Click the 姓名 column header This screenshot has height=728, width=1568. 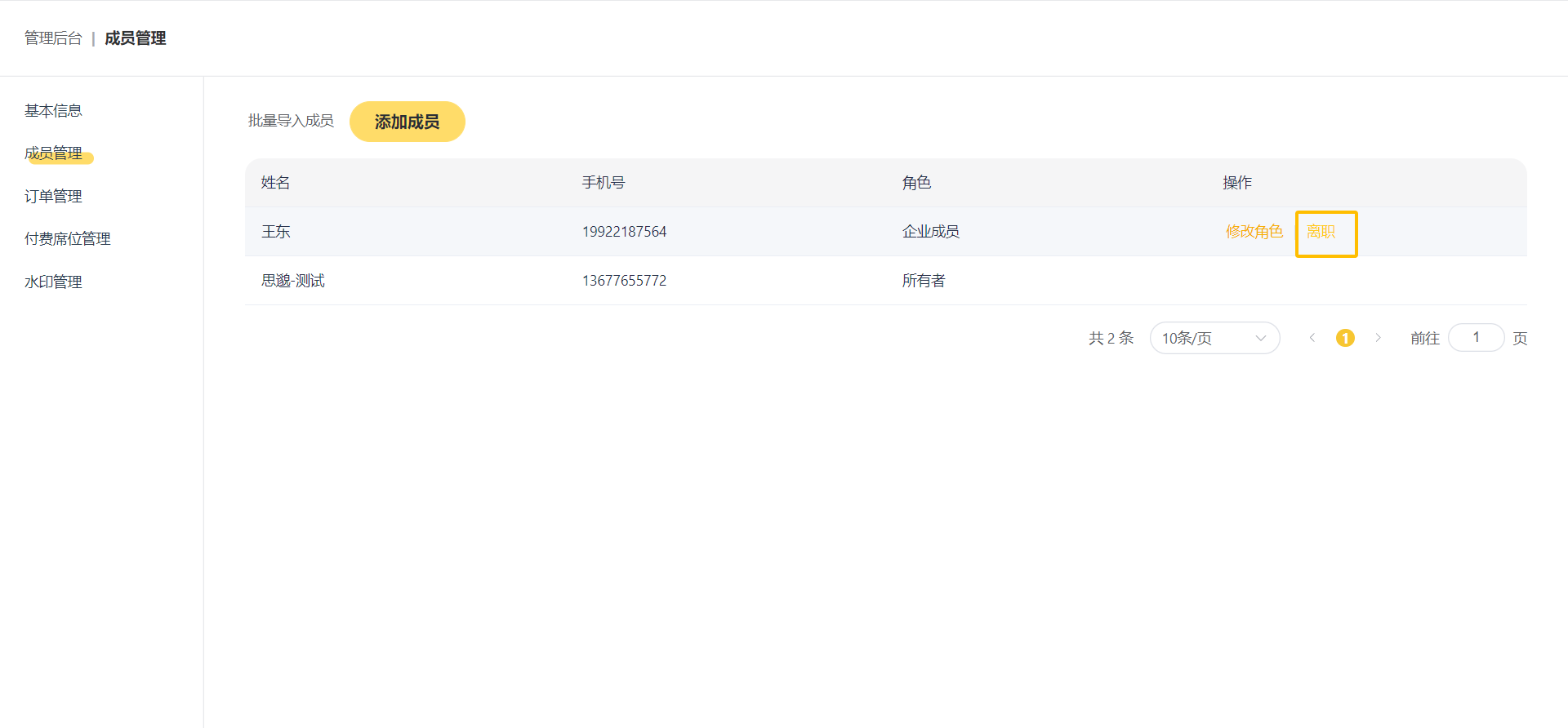[x=275, y=183]
